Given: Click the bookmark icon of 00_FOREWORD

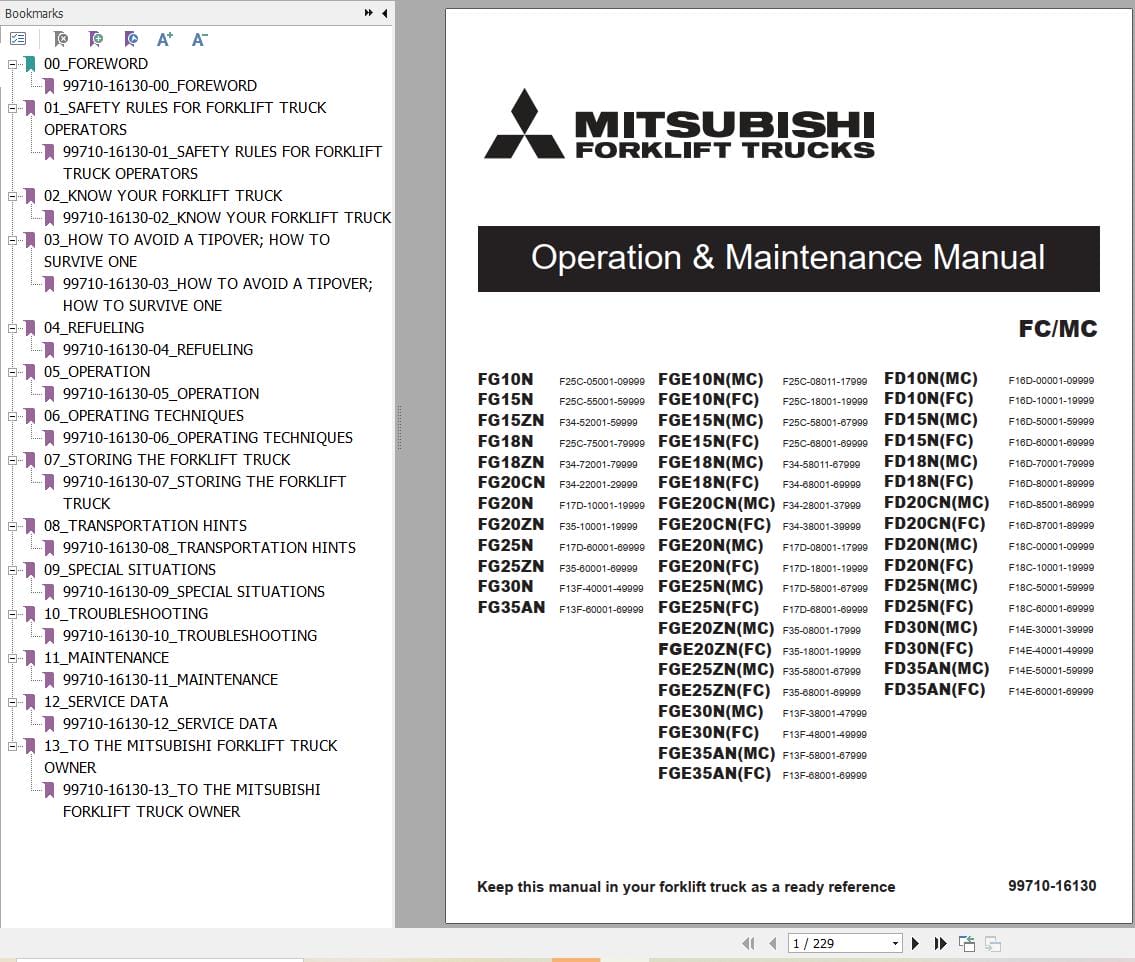Looking at the screenshot, I should [x=30, y=64].
